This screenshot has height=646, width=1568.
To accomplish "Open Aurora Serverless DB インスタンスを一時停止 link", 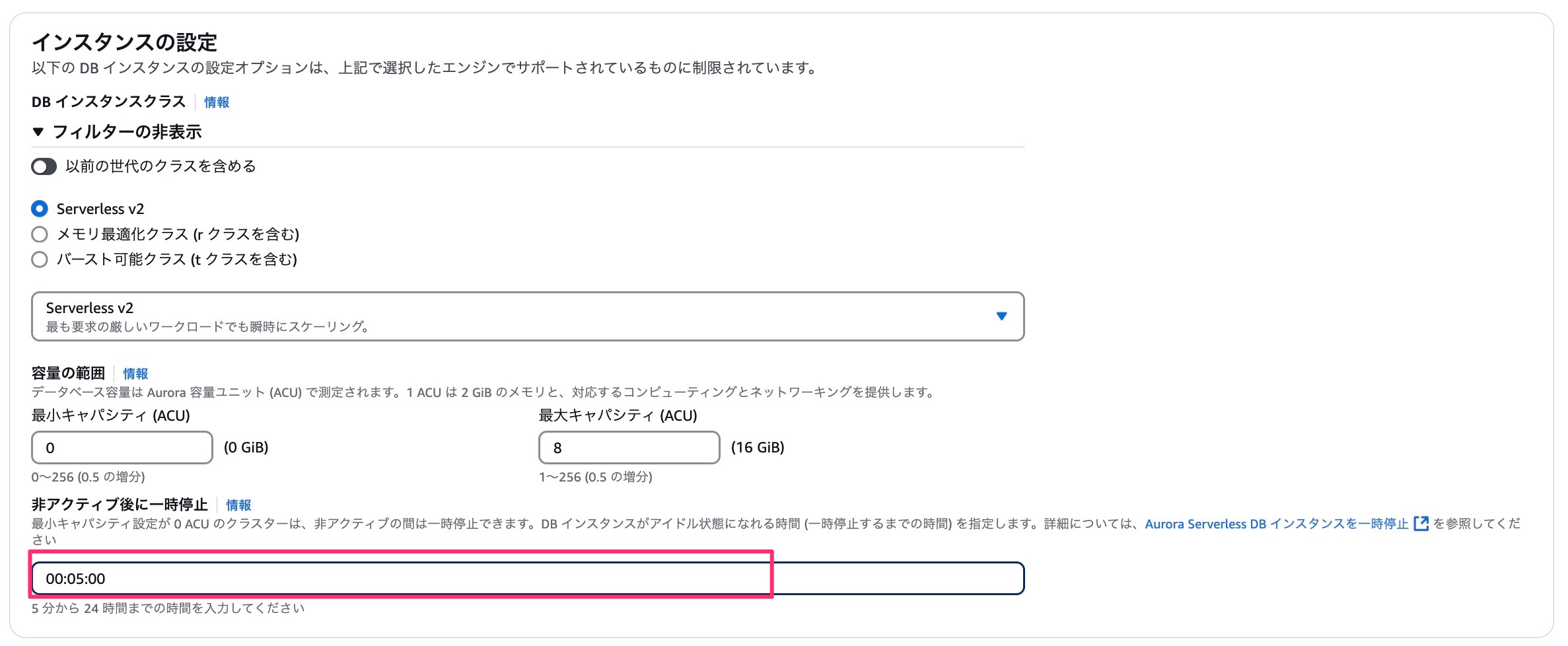I will pyautogui.click(x=1277, y=524).
